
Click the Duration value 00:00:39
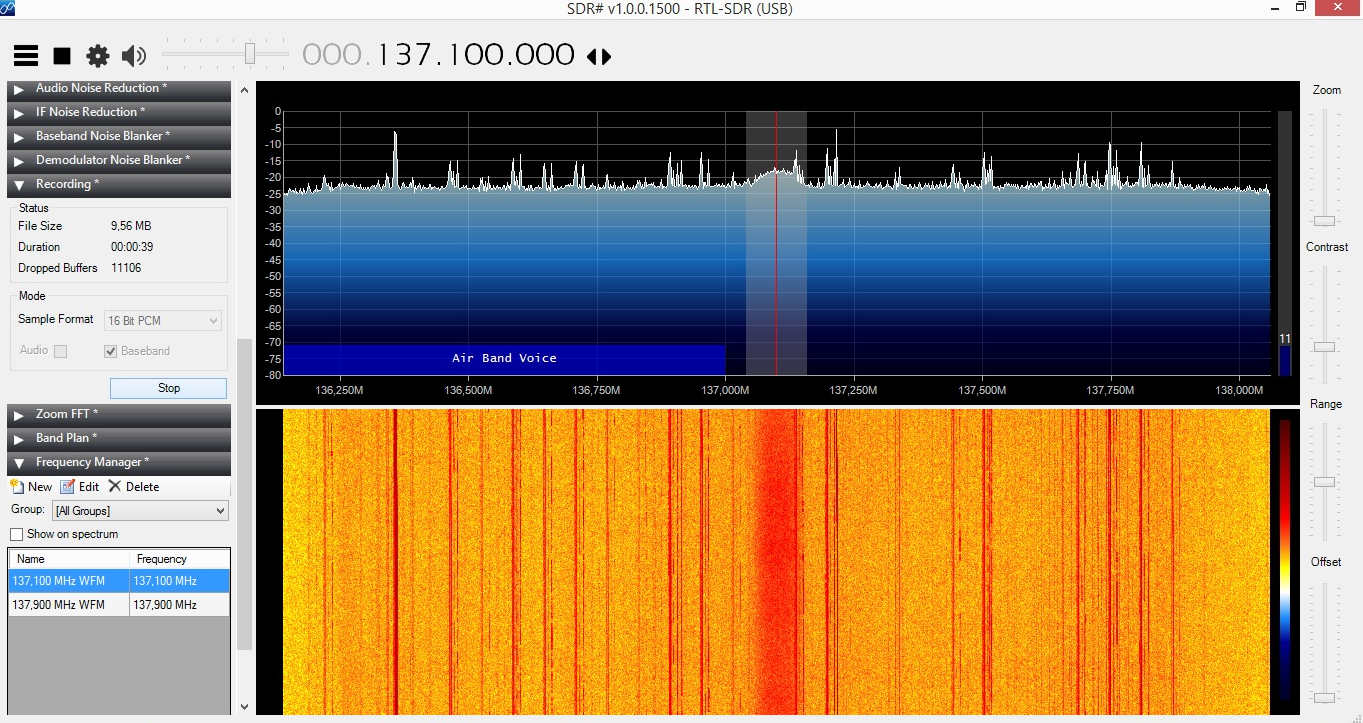[x=132, y=247]
